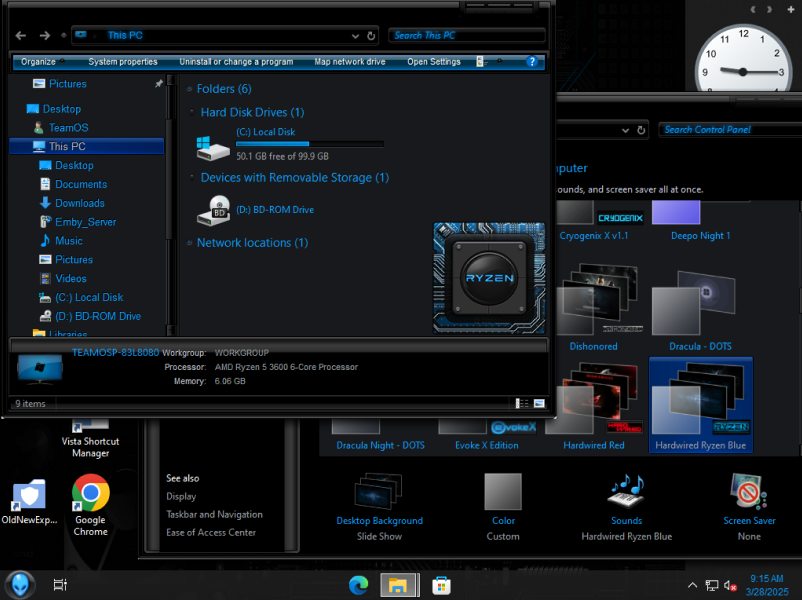Open the alien Start button
The height and width of the screenshot is (600, 802).
[x=20, y=585]
